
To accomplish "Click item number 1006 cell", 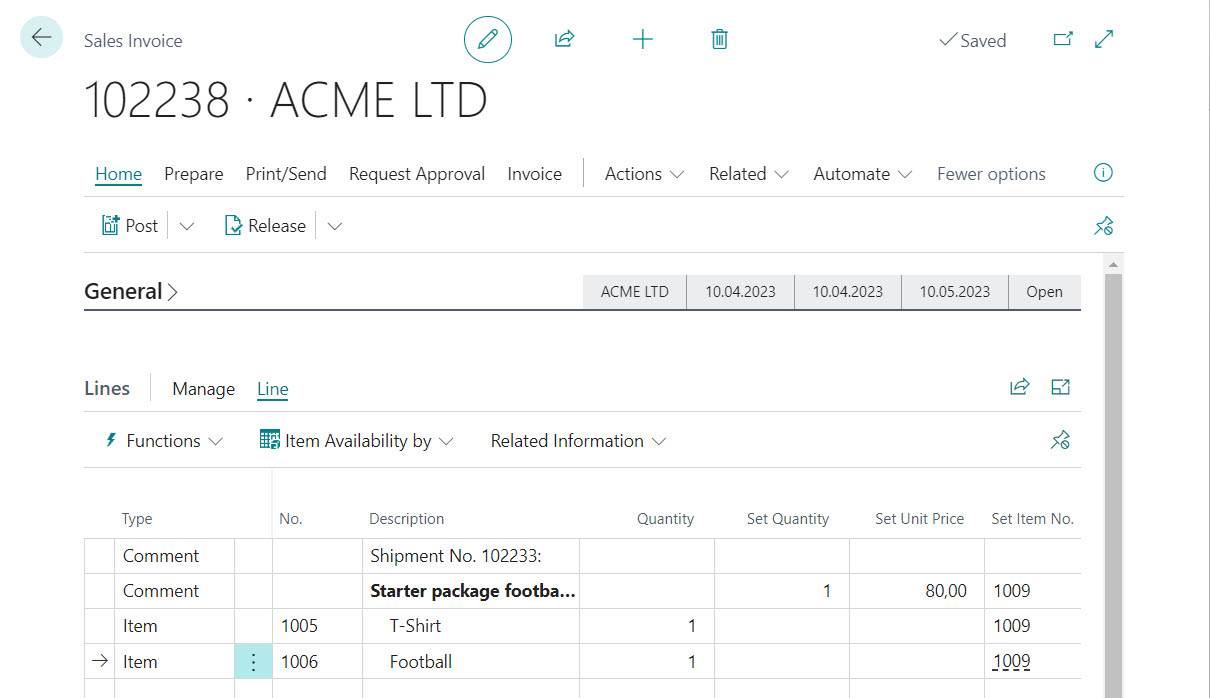I will click(x=318, y=661).
